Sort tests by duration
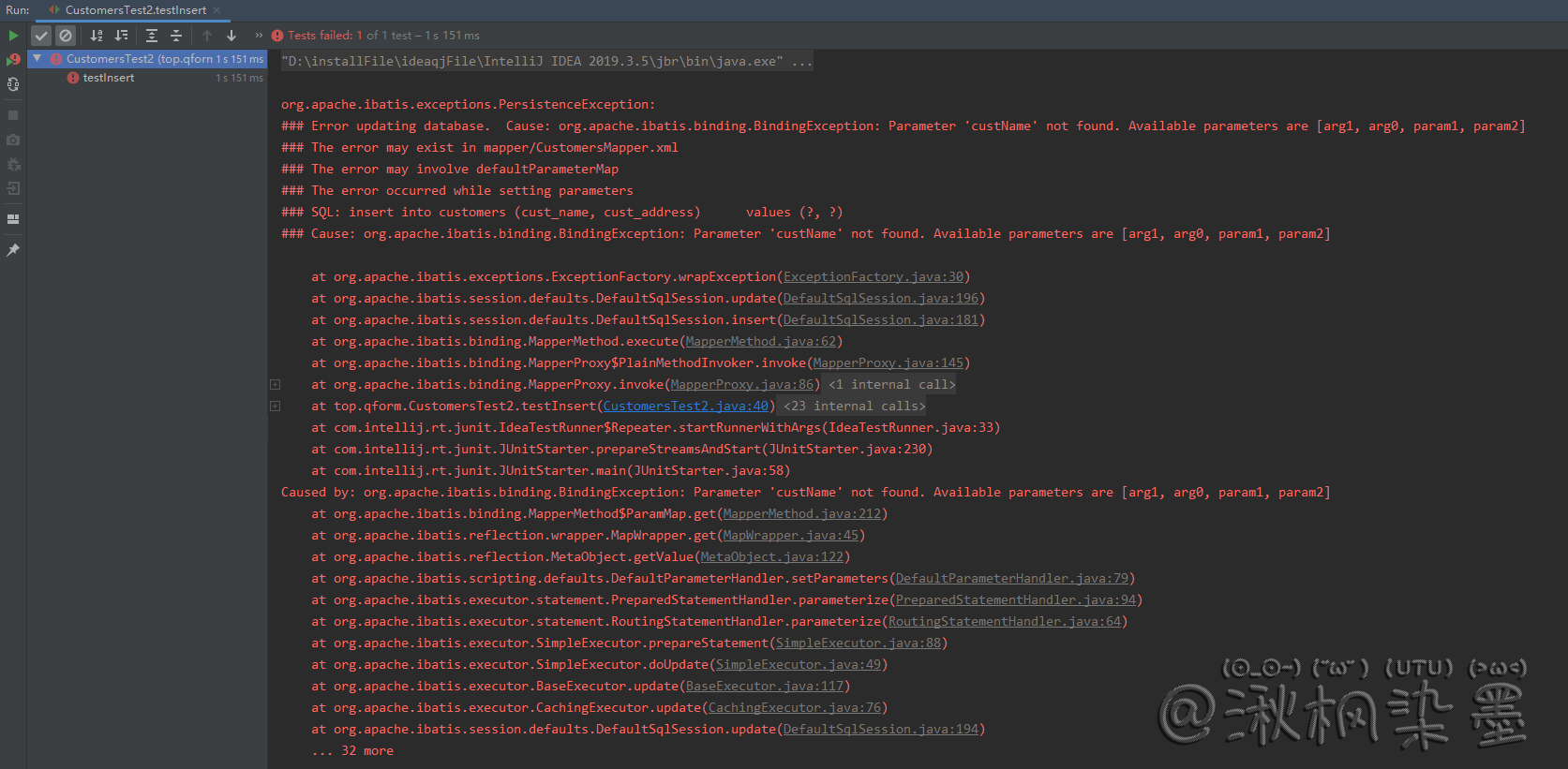This screenshot has height=769, width=1568. click(x=121, y=36)
